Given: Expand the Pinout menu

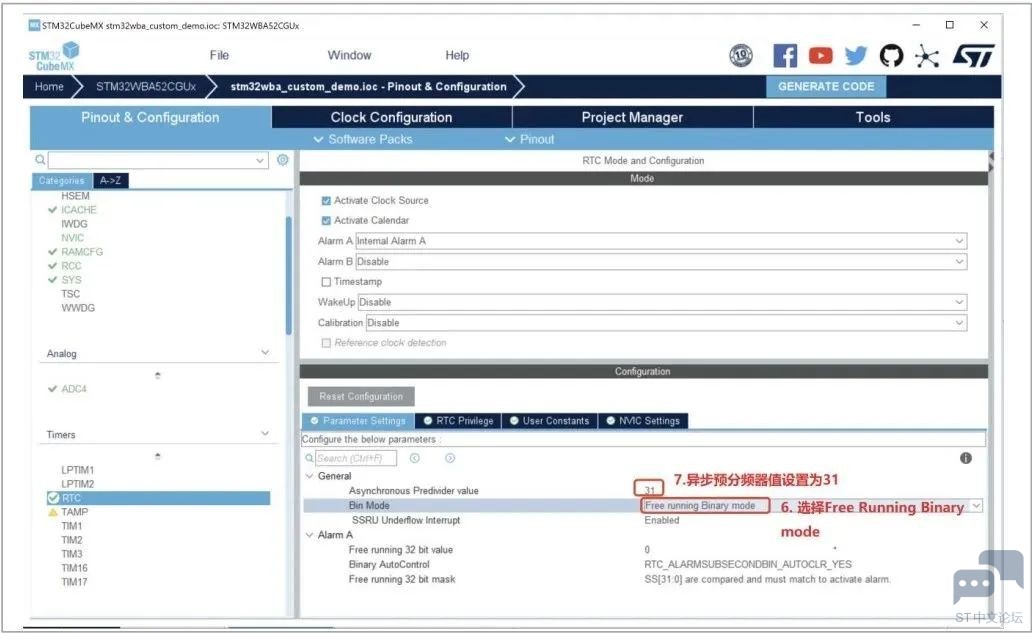Looking at the screenshot, I should point(530,139).
